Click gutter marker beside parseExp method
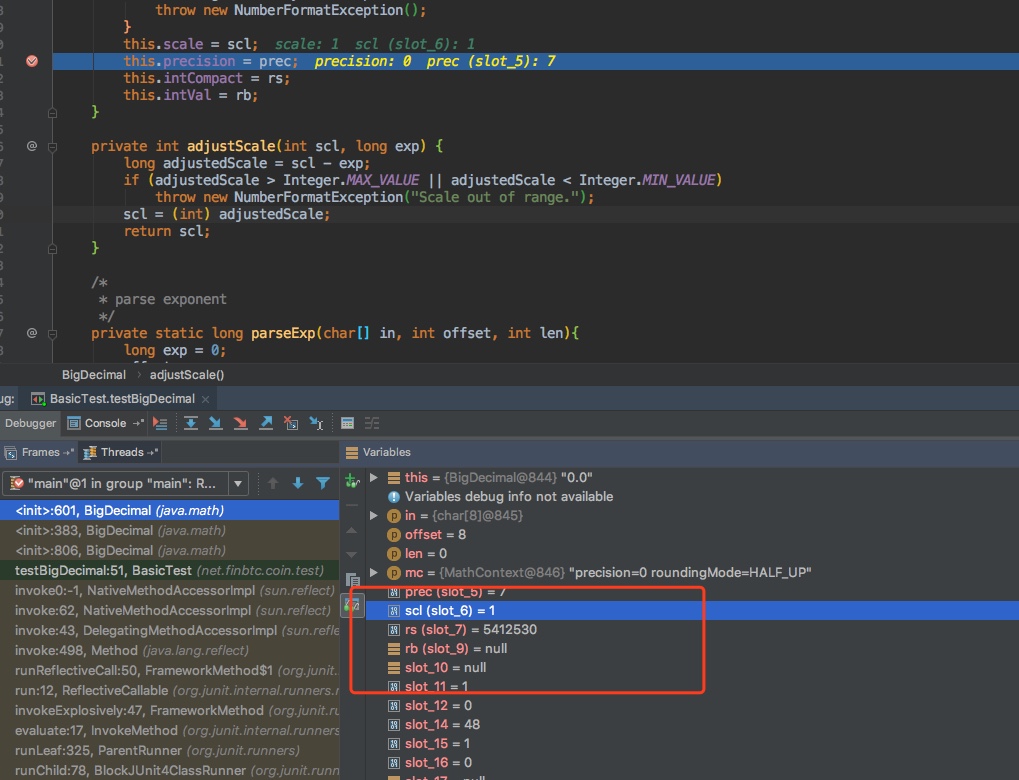This screenshot has height=780, width=1019. click(32, 333)
